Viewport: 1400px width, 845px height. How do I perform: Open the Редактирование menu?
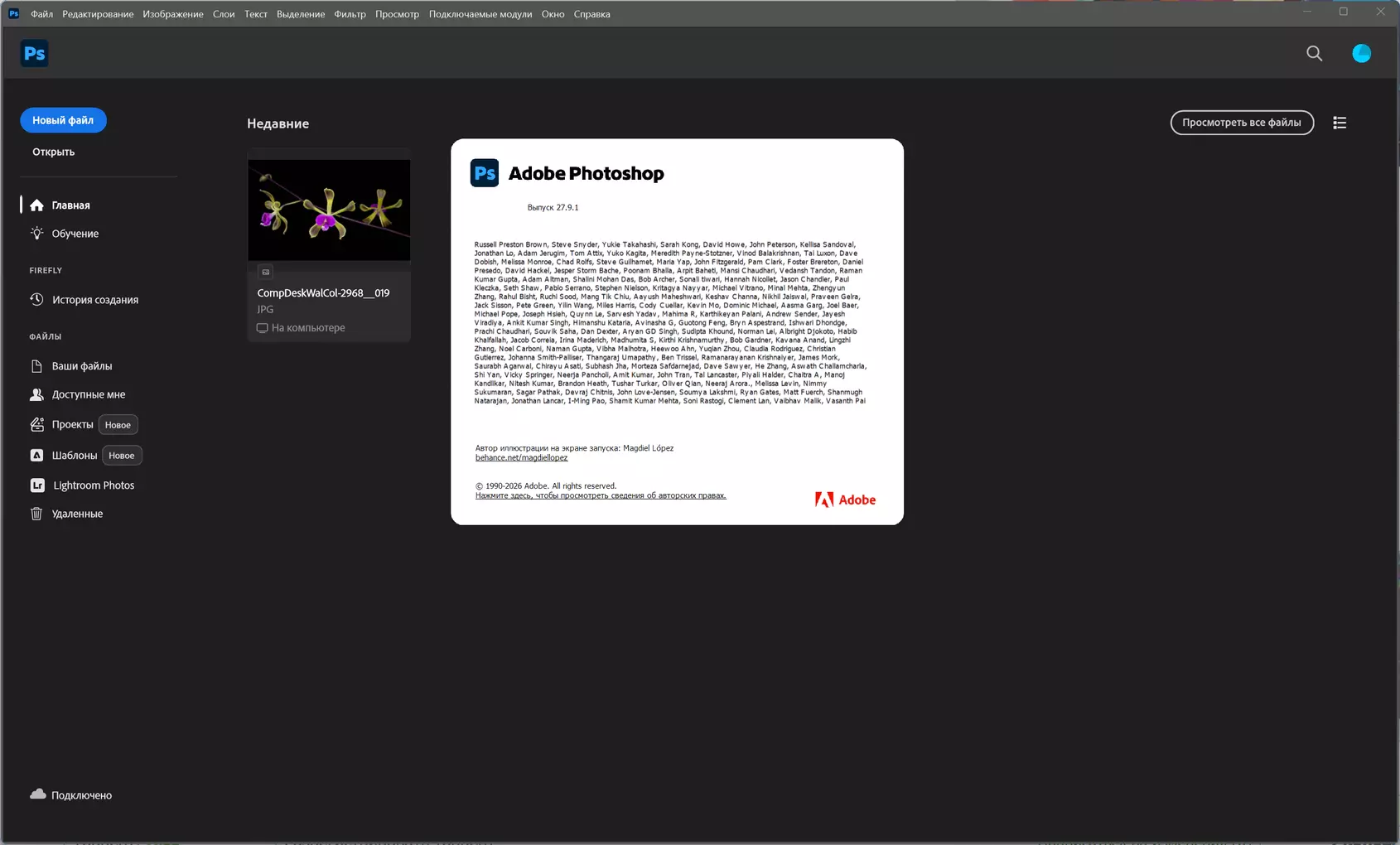[x=98, y=14]
